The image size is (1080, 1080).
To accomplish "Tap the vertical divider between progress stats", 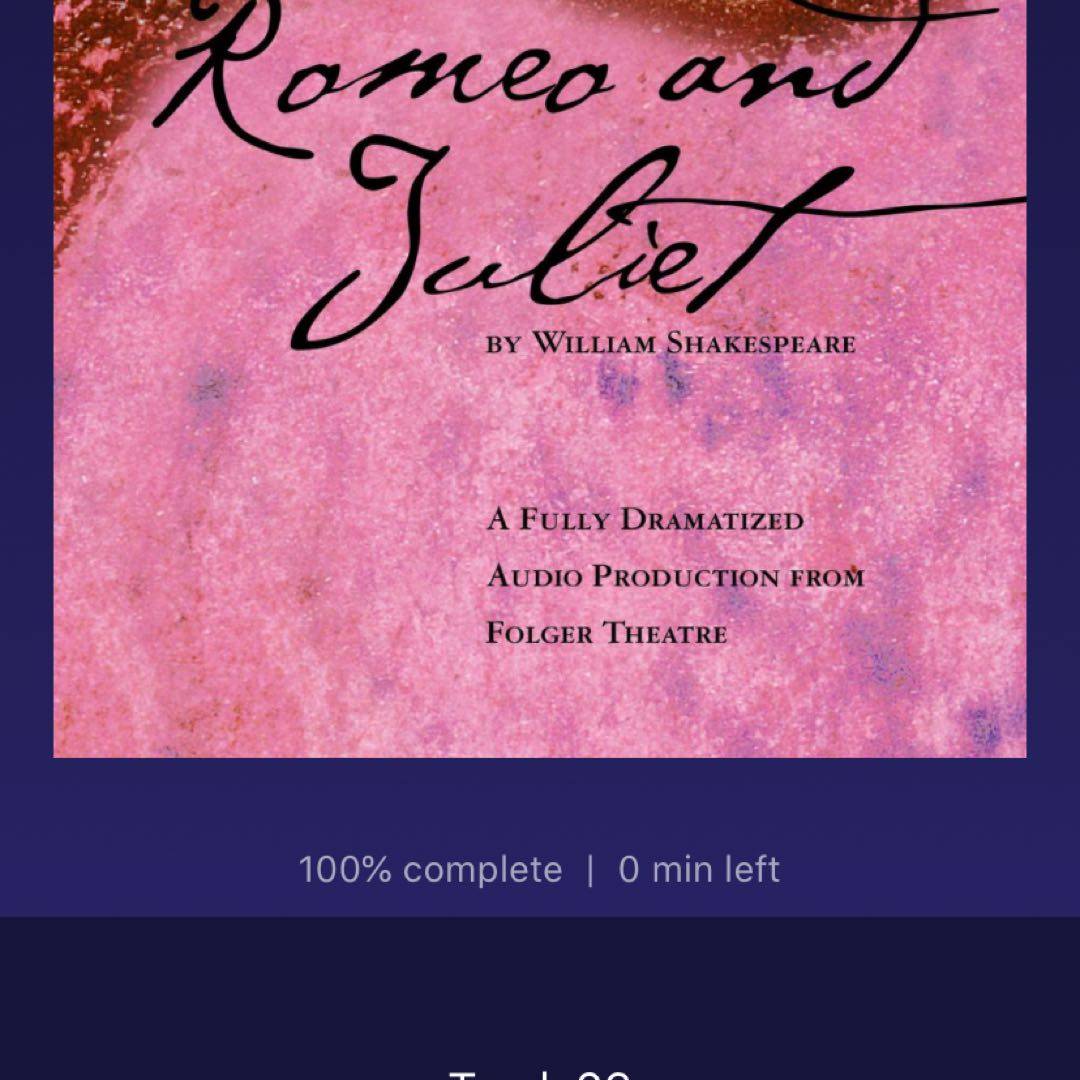I will [x=590, y=870].
